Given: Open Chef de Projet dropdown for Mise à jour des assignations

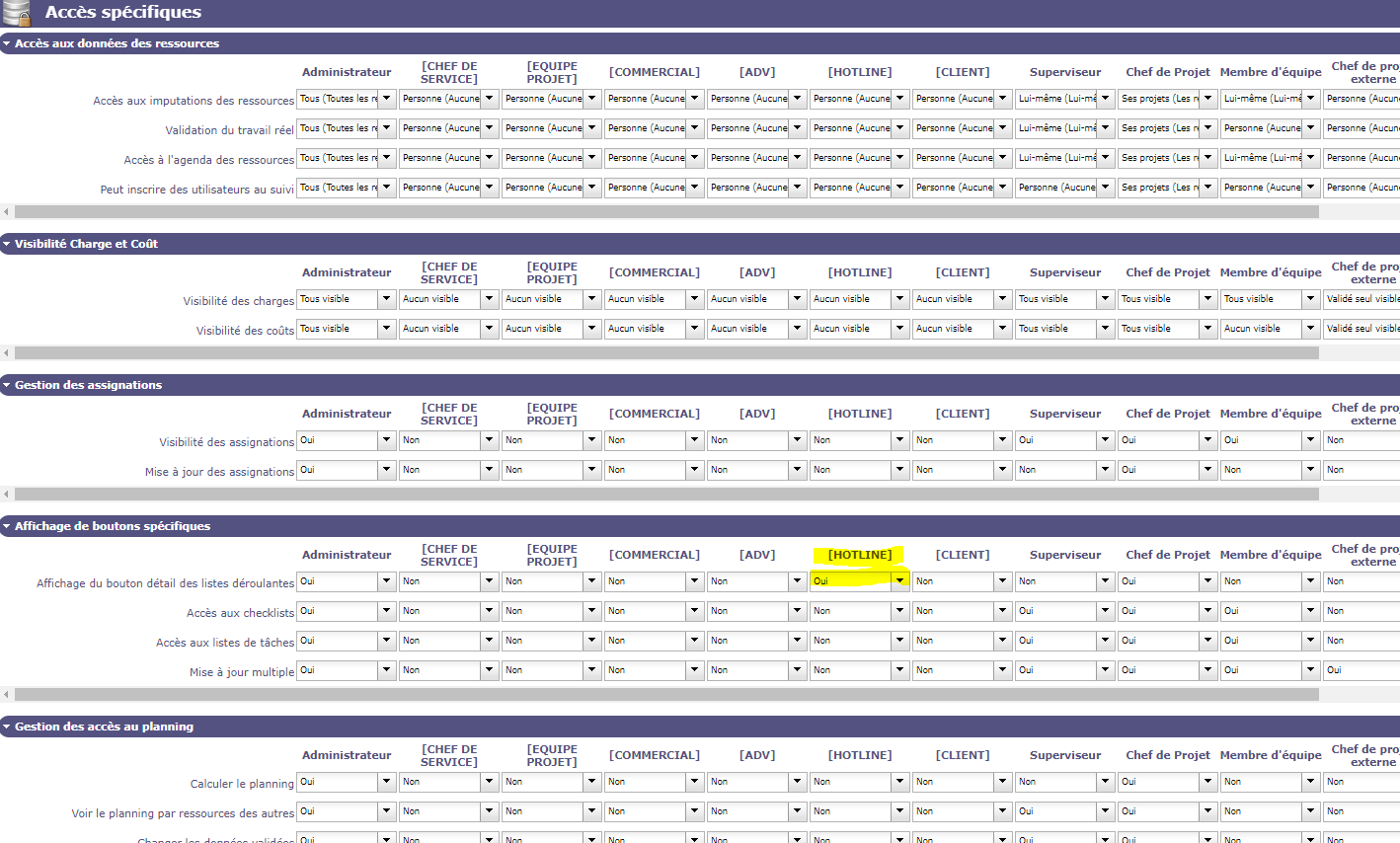Looking at the screenshot, I should click(1207, 470).
